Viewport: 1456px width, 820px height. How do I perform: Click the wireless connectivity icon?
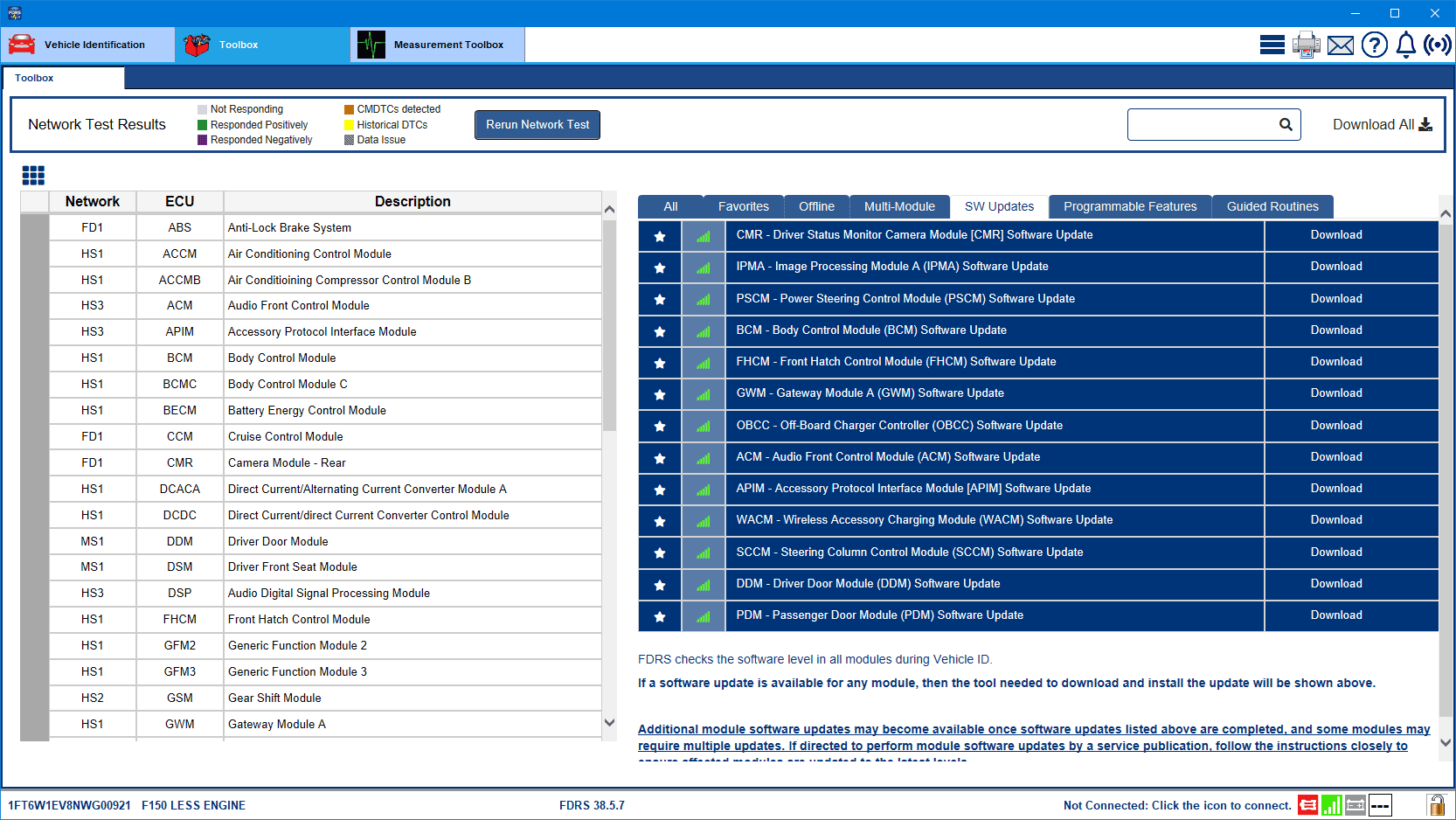(x=1437, y=44)
